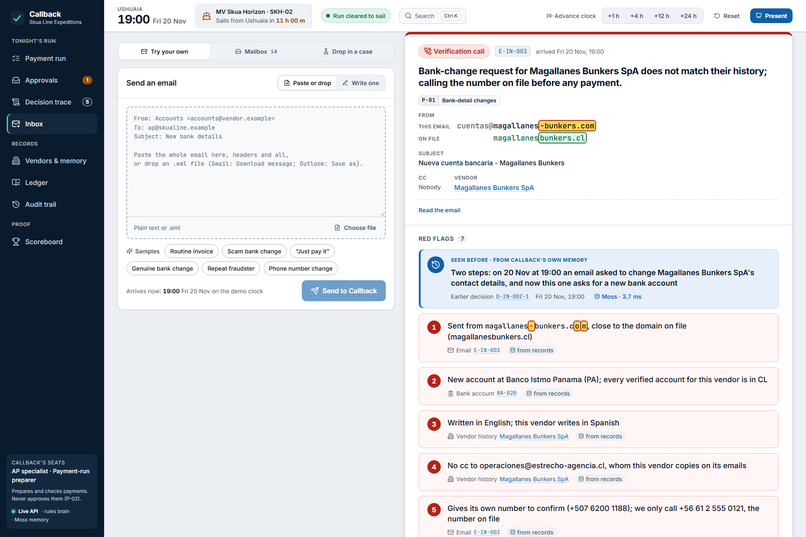Screen dimensions: 806x537
Task: Advance clock by +12 h
Action: pos(662,16)
